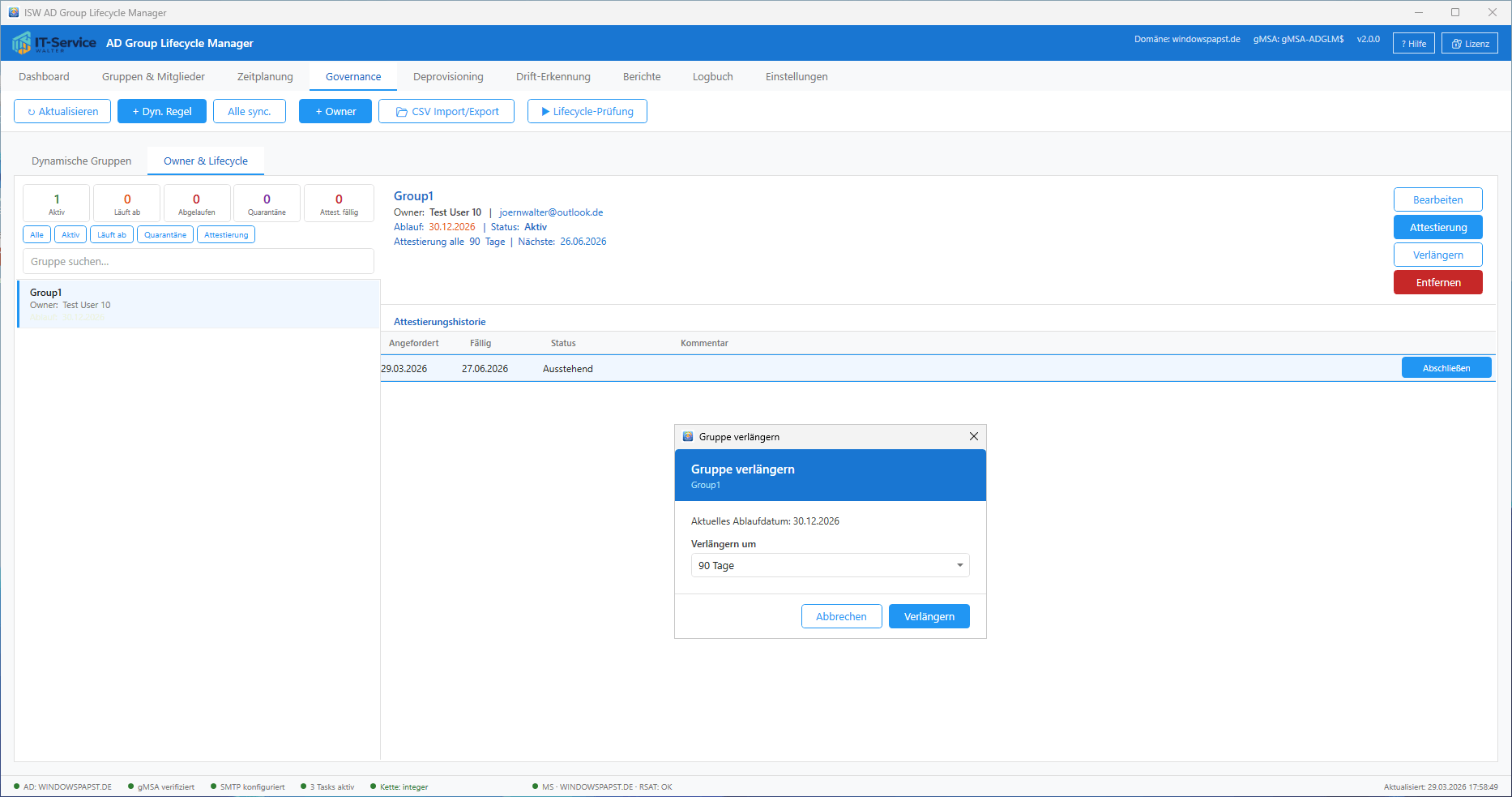
Task: Open the Lizenz license dialog
Action: point(1469,44)
